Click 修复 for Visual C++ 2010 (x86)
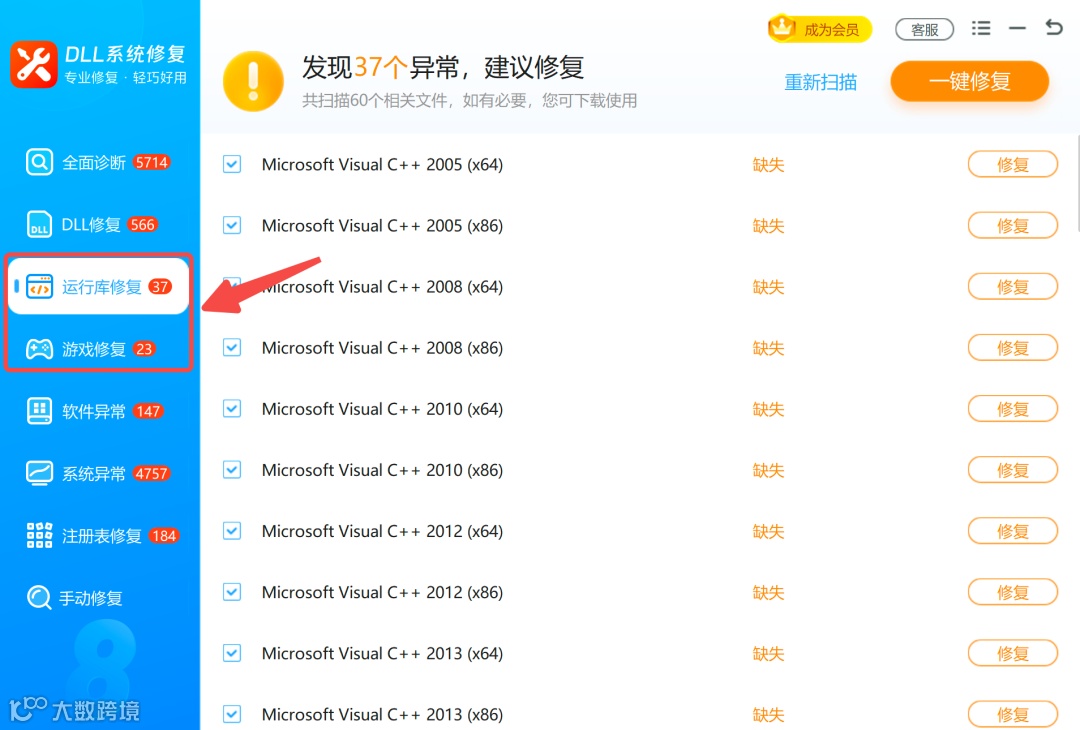This screenshot has width=1080, height=730. pos(1012,470)
